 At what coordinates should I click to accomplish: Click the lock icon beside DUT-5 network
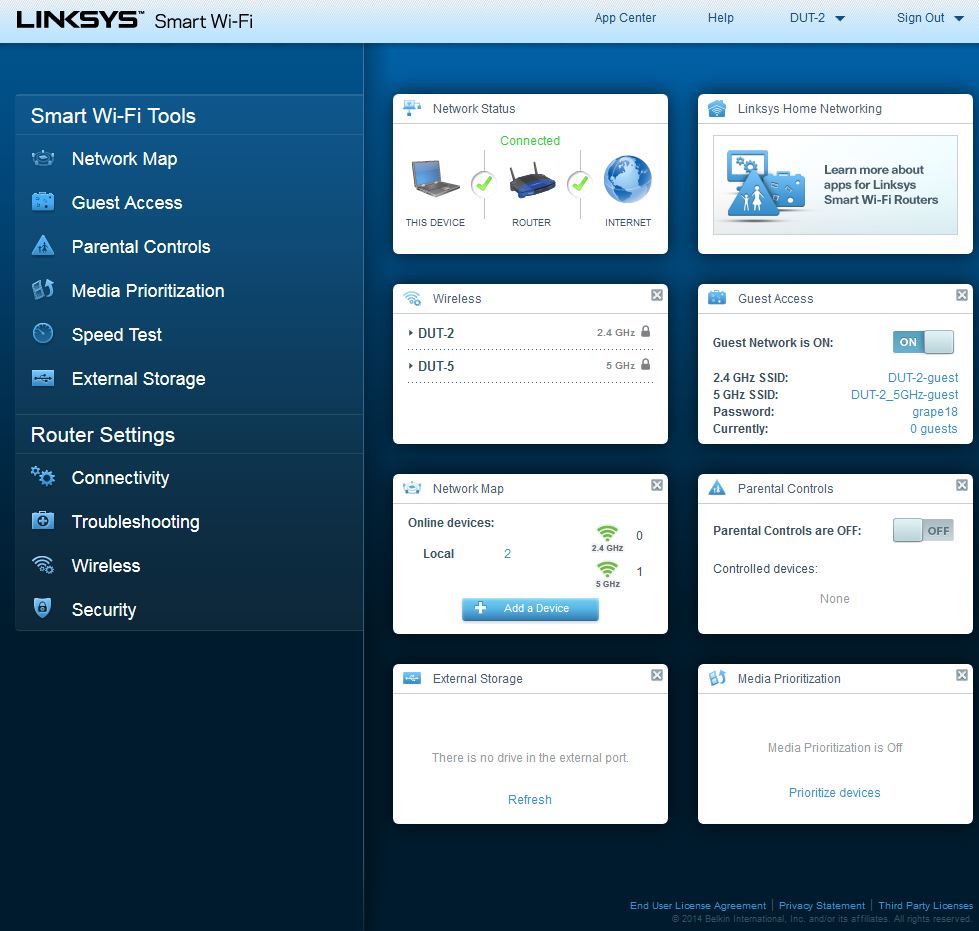[x=646, y=365]
